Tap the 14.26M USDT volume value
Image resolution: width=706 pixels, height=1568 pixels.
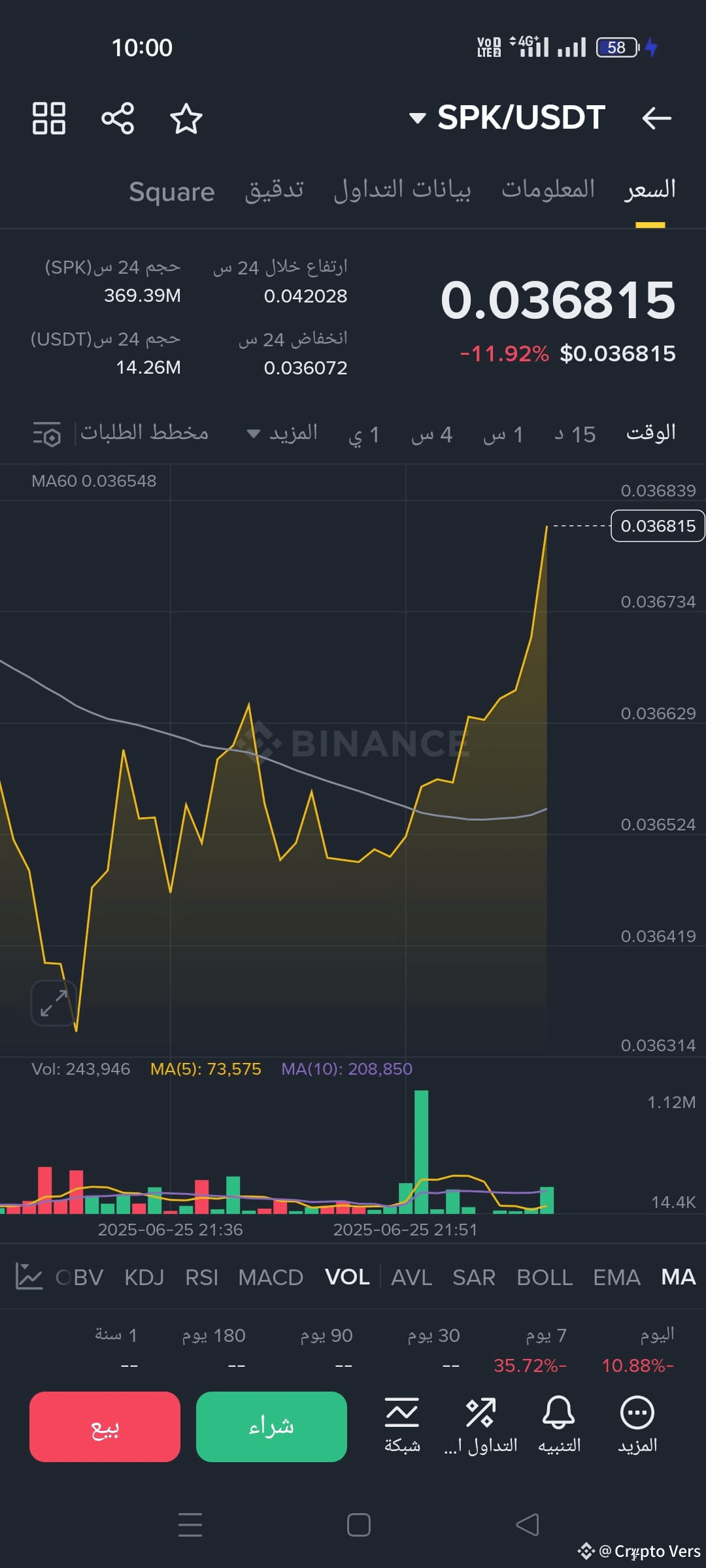148,367
